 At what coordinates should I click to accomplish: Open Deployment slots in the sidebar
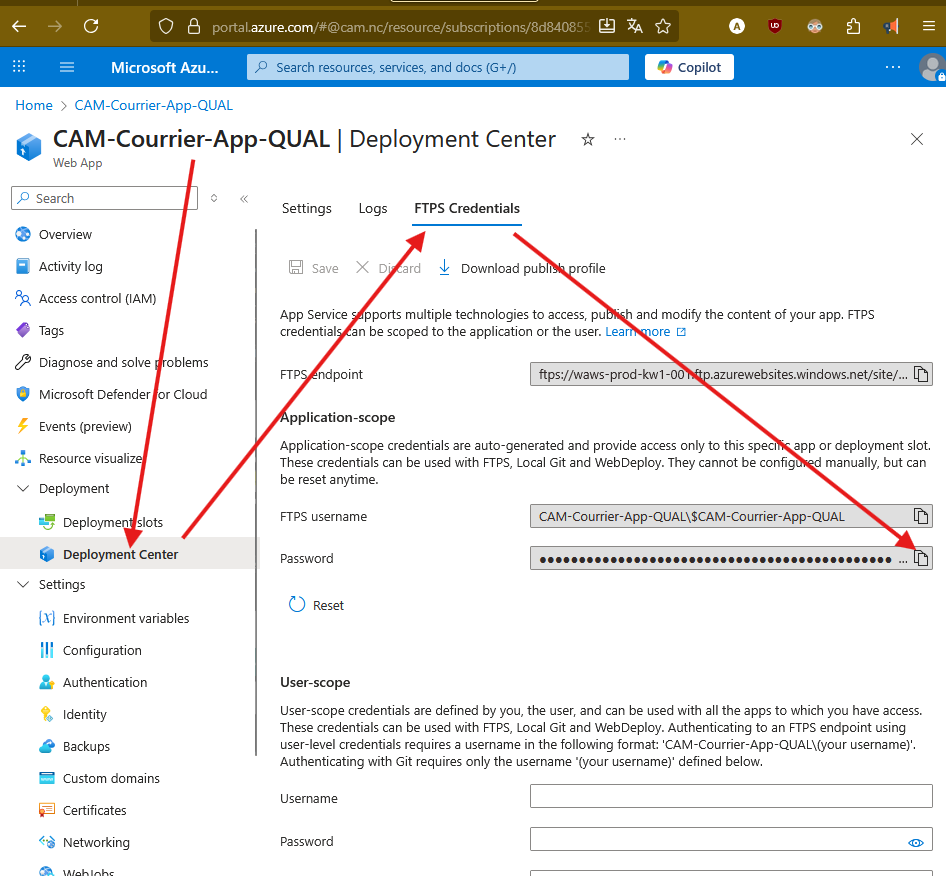112,522
